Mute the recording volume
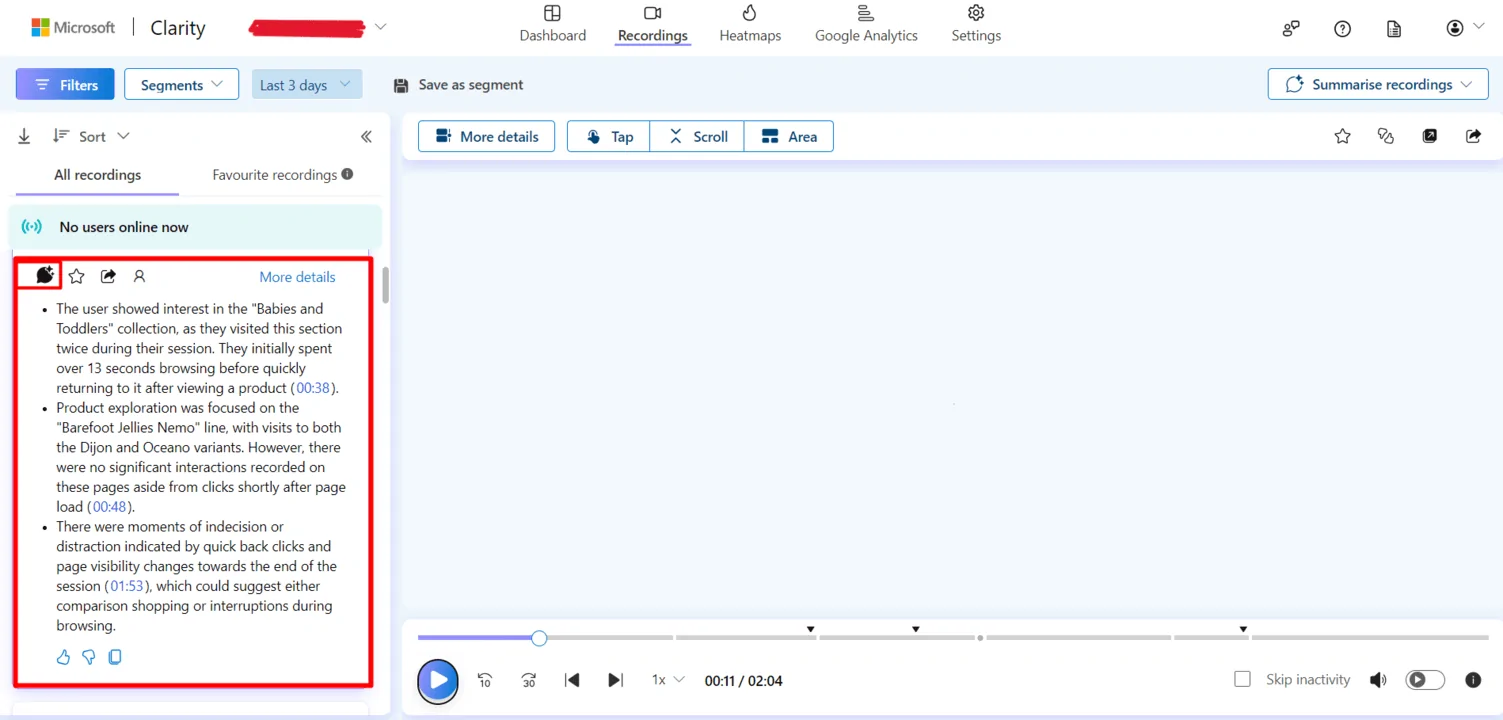The image size is (1503, 720). coord(1378,680)
